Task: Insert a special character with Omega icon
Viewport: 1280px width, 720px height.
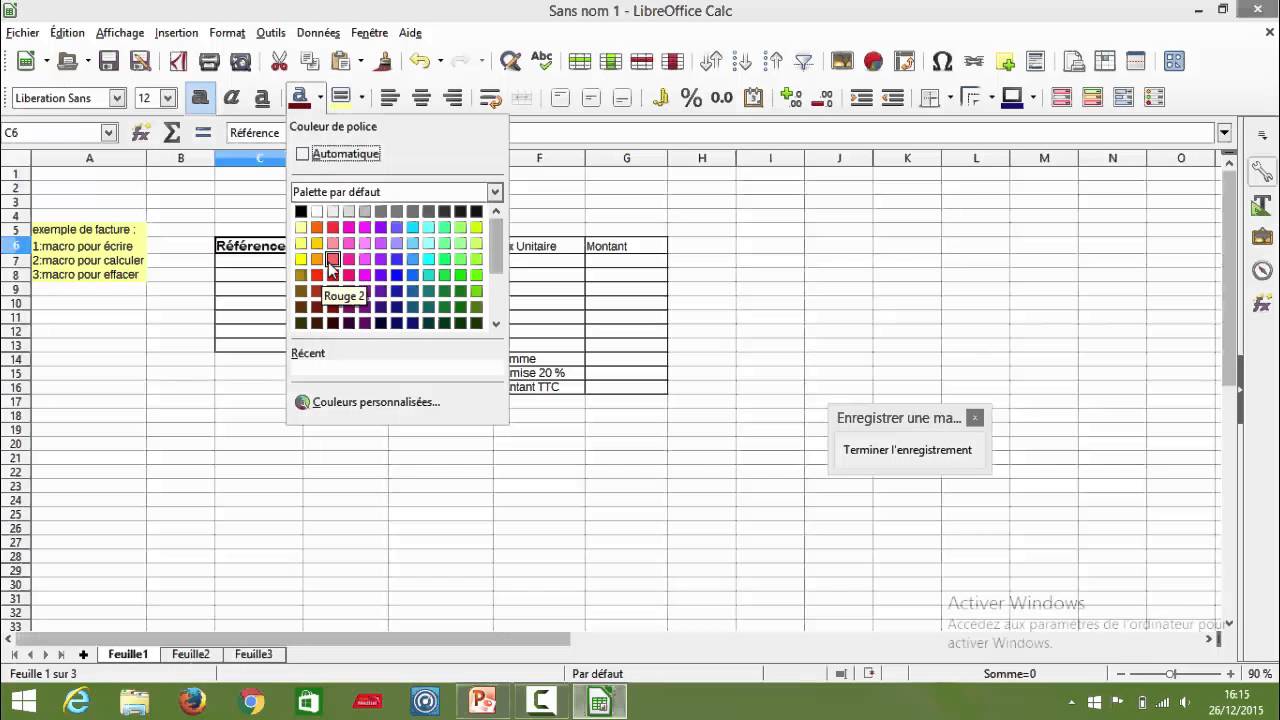Action: click(941, 61)
